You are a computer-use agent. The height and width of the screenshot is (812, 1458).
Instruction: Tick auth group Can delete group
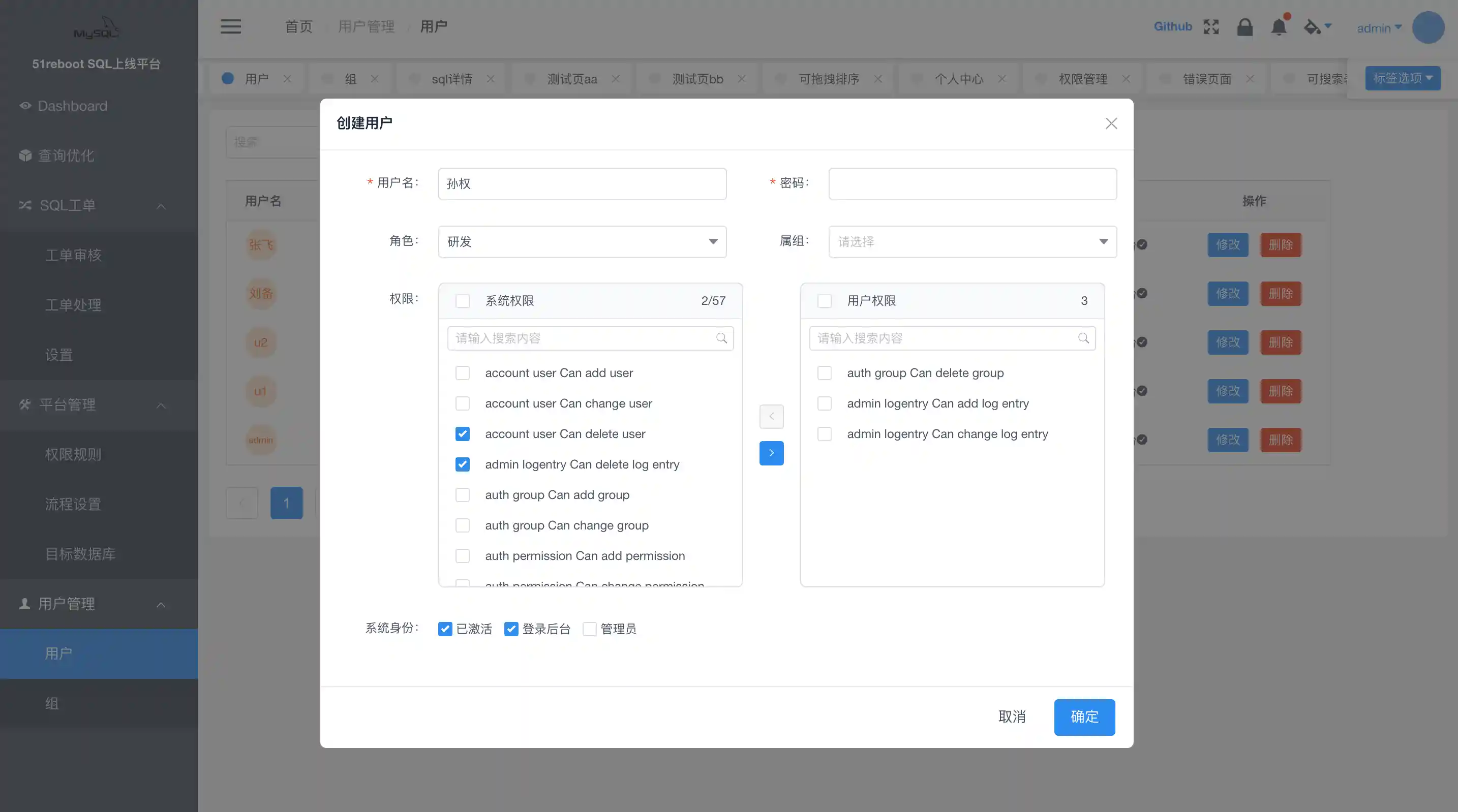824,373
